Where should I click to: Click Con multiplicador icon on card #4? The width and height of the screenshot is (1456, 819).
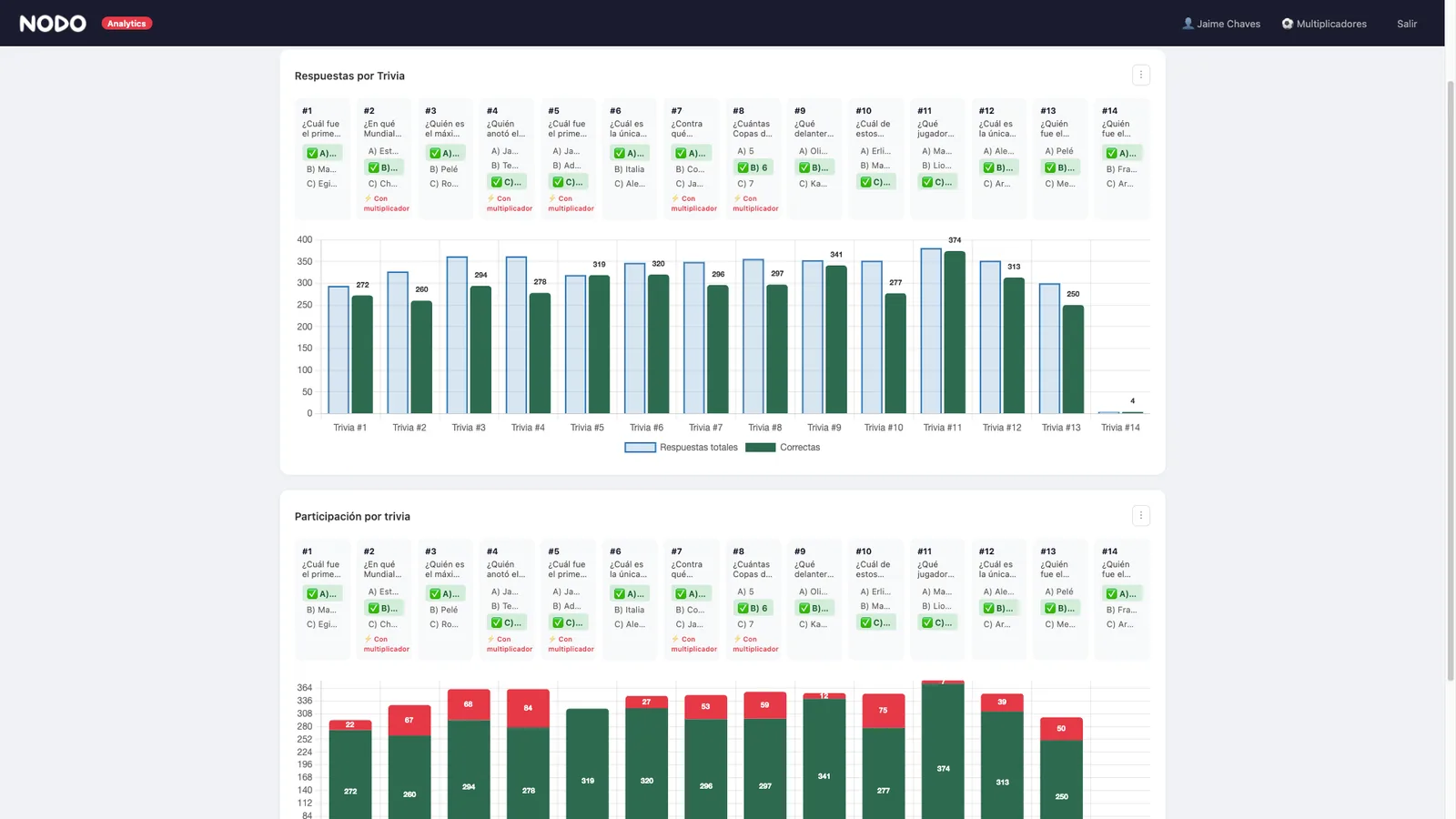click(490, 198)
